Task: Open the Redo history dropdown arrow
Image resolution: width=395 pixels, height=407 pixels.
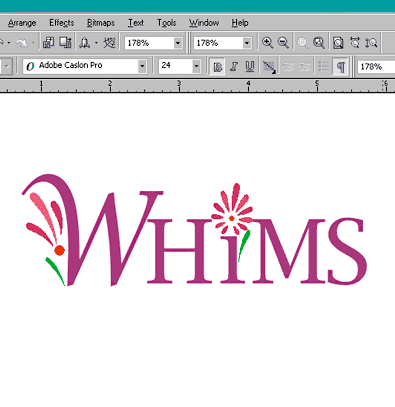Action: tap(33, 43)
